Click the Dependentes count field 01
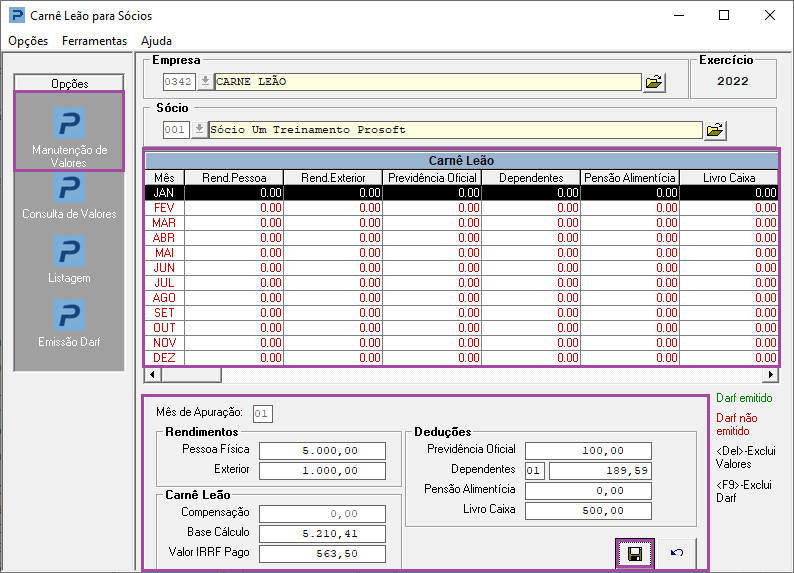Viewport: 794px width, 573px height. 534,471
